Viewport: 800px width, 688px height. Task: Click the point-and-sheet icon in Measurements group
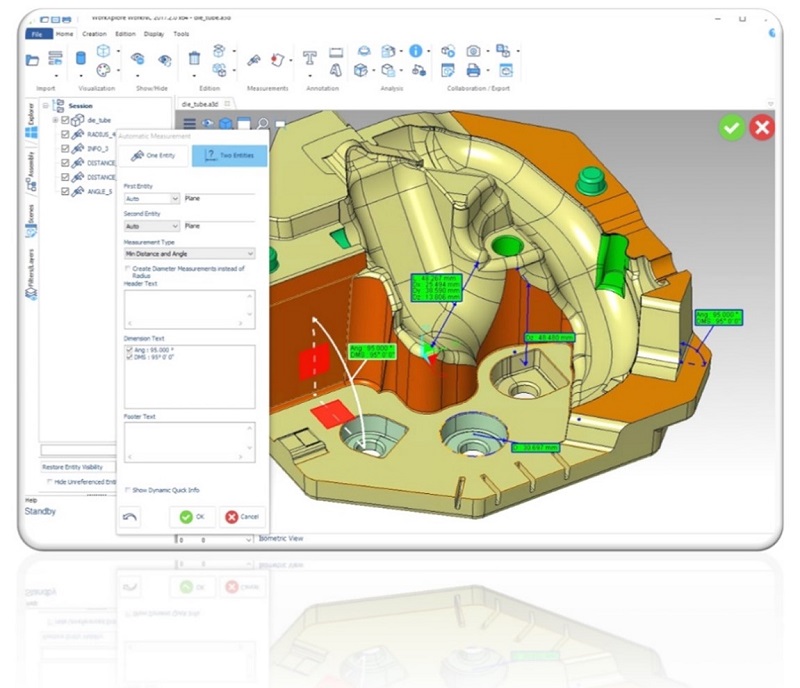tap(277, 60)
